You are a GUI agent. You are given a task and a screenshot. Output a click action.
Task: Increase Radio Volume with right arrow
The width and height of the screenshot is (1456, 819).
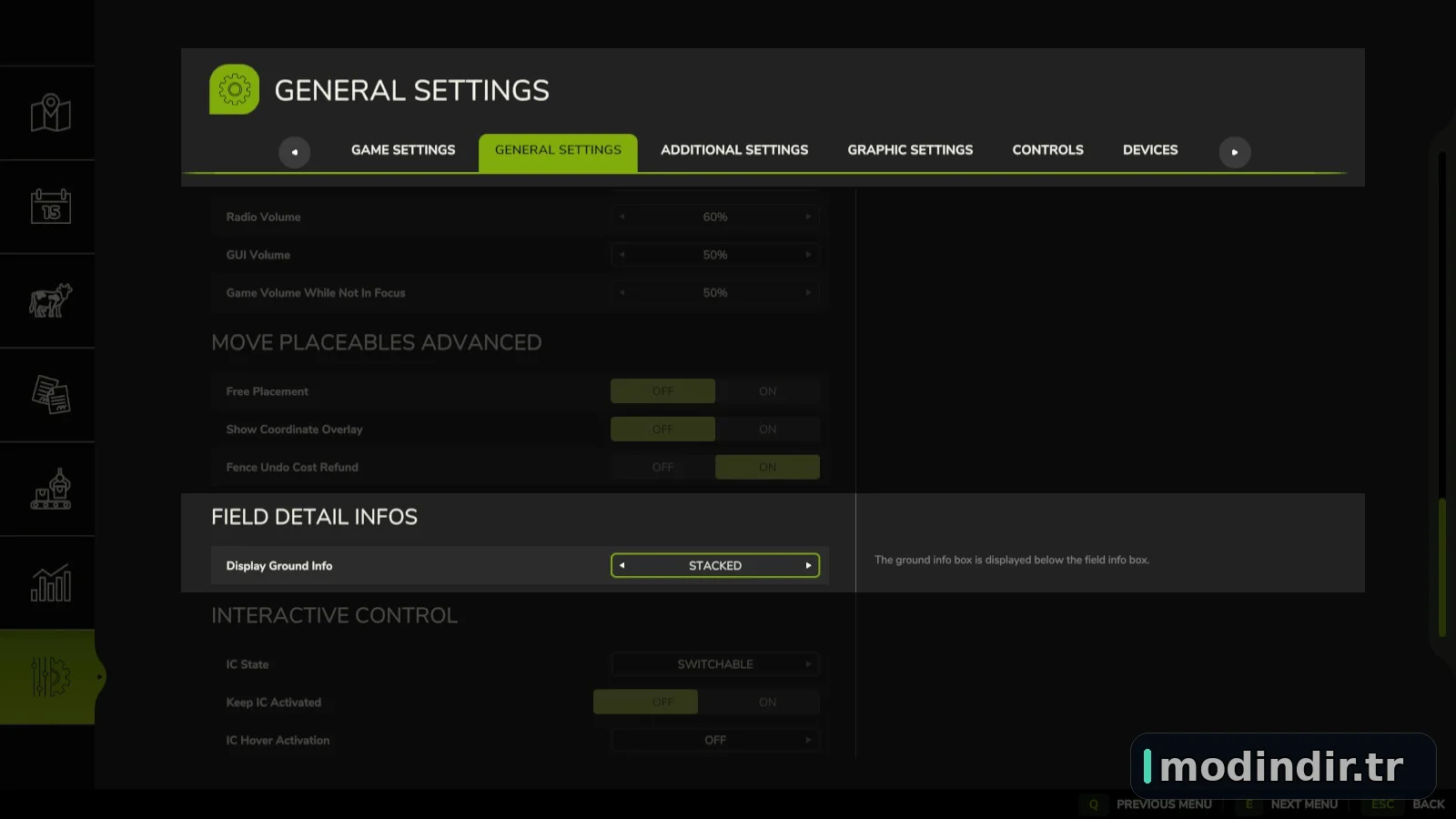click(808, 217)
